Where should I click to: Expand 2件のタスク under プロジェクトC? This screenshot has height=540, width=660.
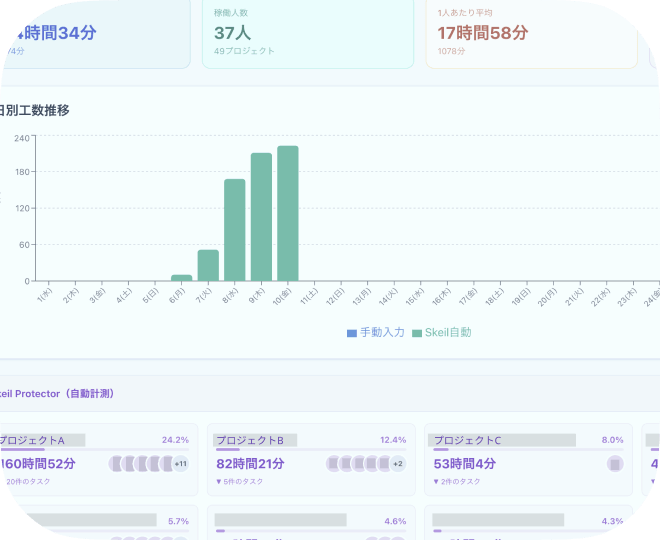pyautogui.click(x=457, y=482)
